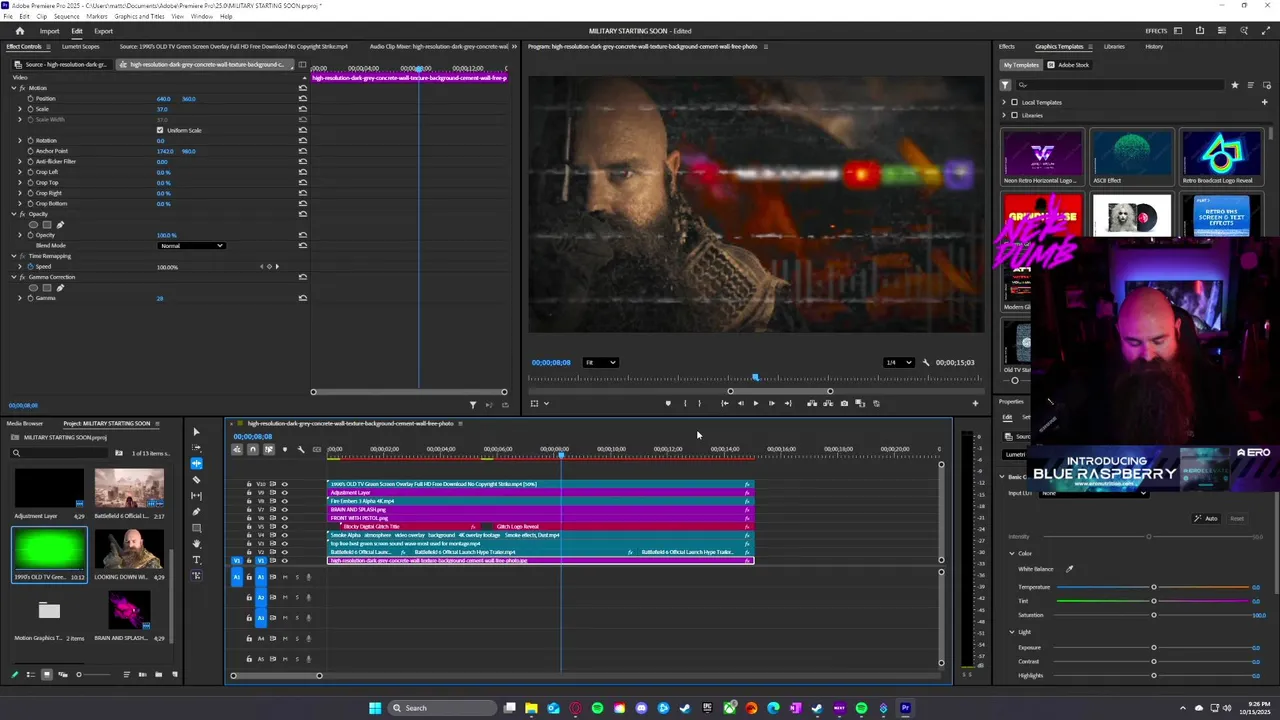Select the Hand tool
Viewport: 1280px width, 720px height.
(196, 544)
